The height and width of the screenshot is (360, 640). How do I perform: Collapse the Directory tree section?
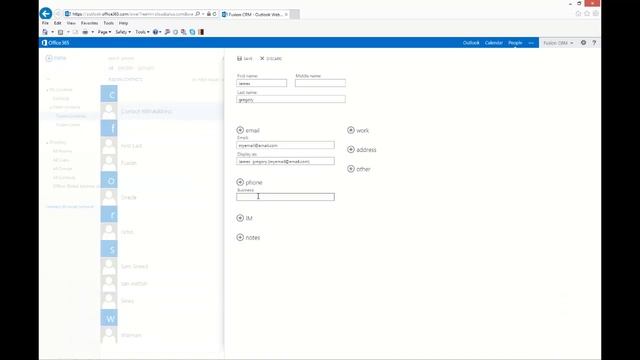[x=48, y=142]
